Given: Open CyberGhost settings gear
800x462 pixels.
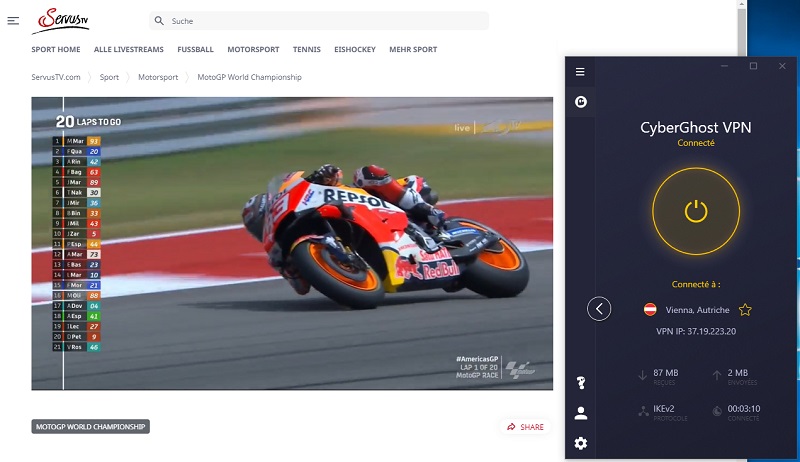Looking at the screenshot, I should tap(581, 443).
